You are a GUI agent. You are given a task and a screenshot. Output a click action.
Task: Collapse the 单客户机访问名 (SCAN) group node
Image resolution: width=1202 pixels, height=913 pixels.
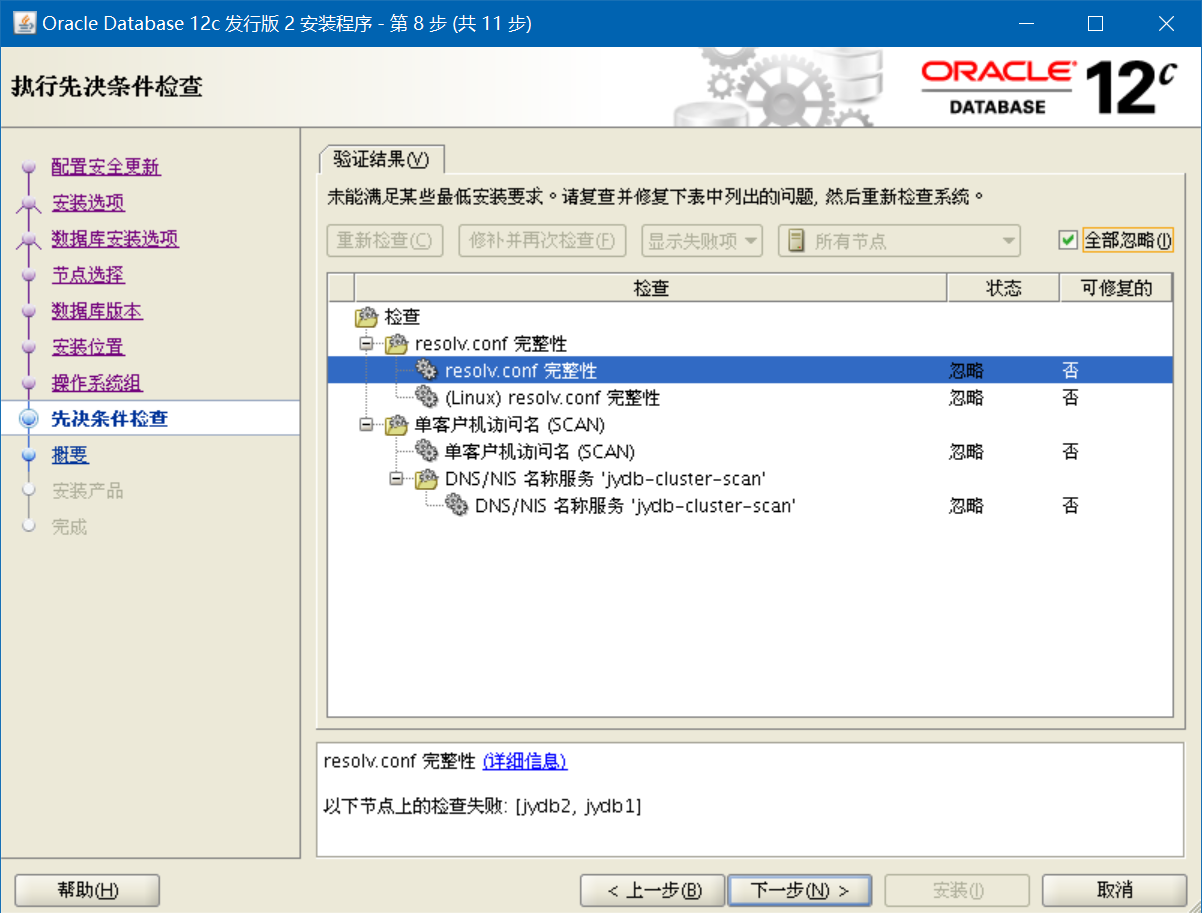366,425
